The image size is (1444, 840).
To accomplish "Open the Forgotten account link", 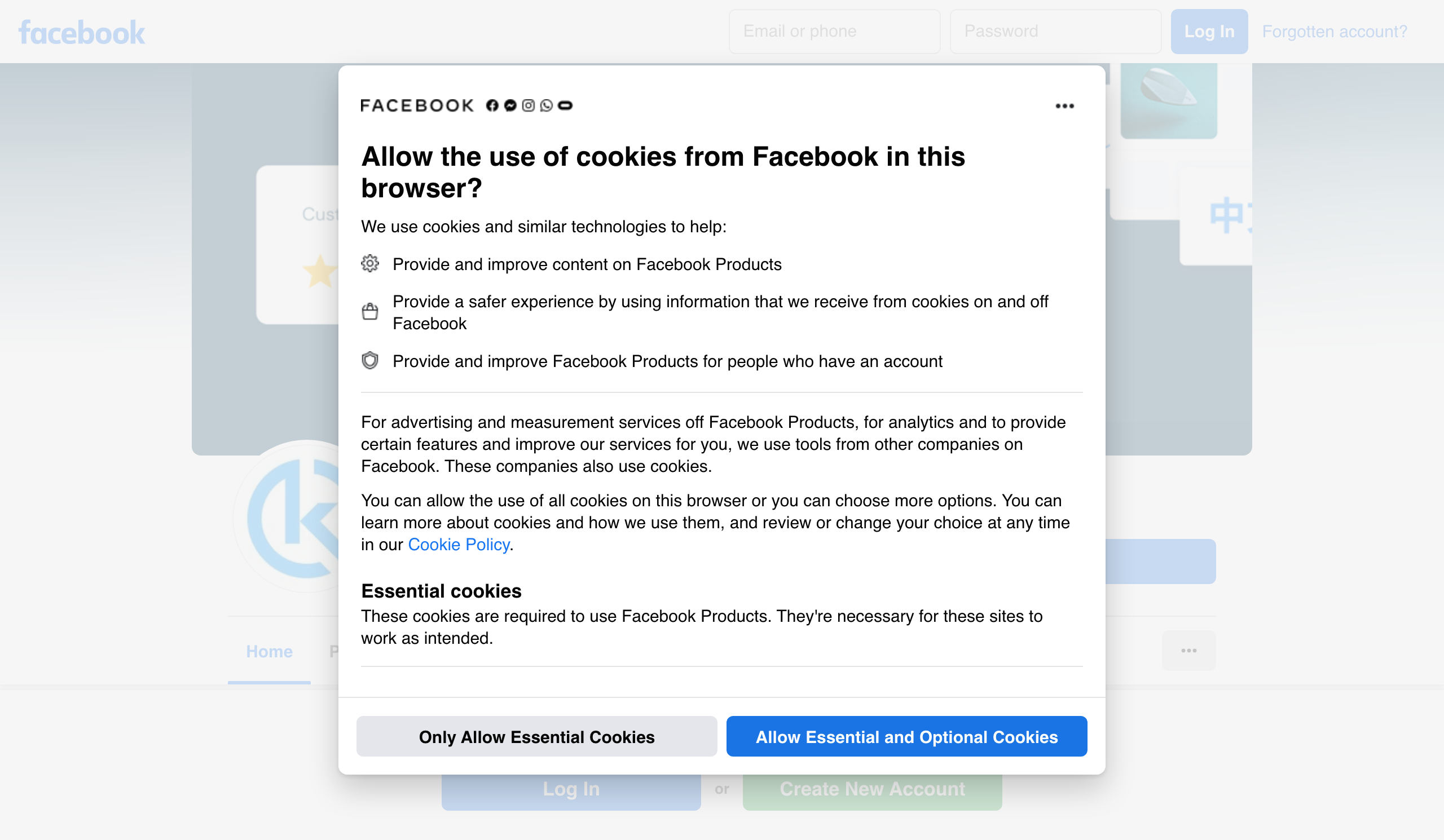I will 1335,31.
